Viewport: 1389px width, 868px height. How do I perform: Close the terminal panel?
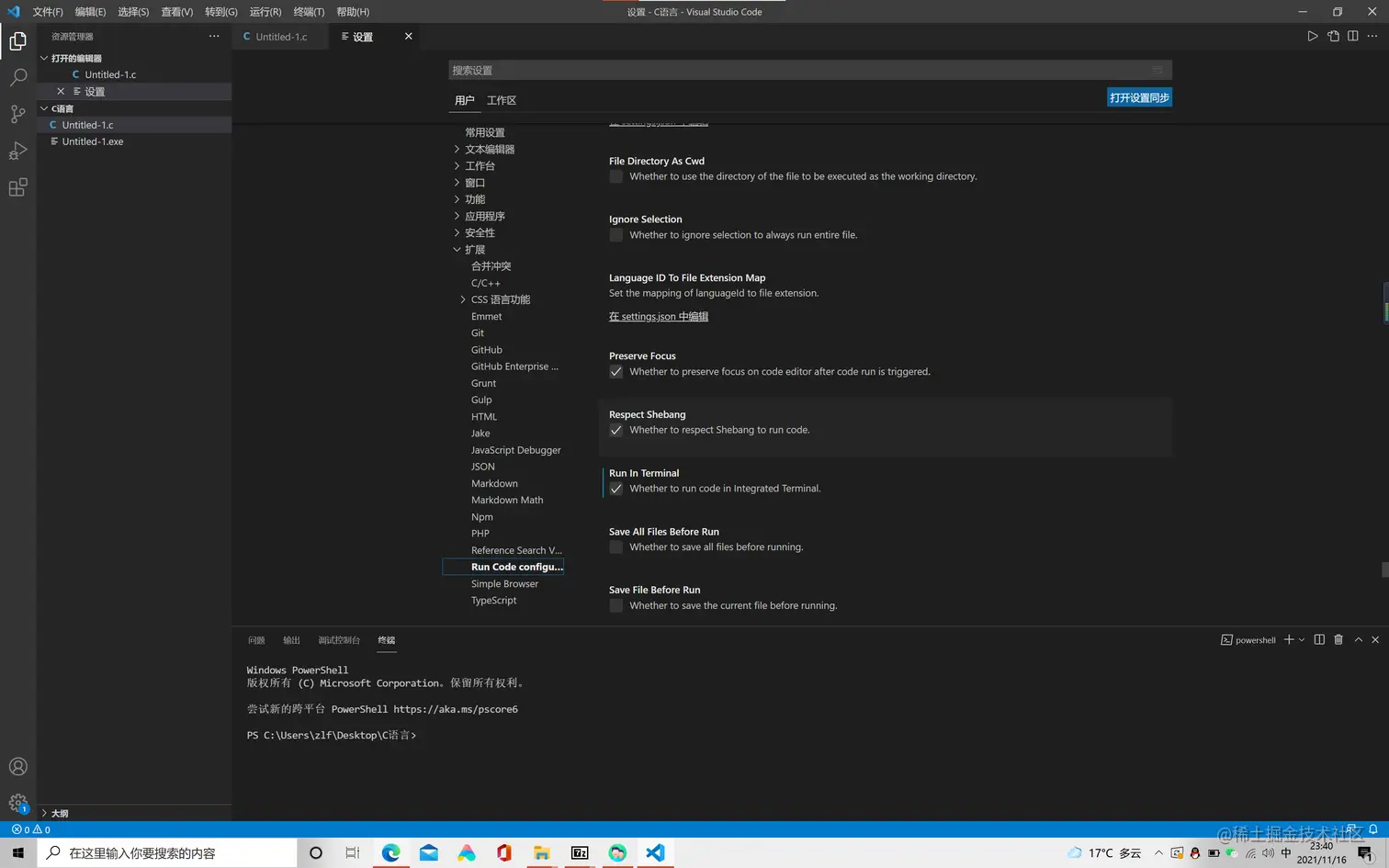[1375, 640]
